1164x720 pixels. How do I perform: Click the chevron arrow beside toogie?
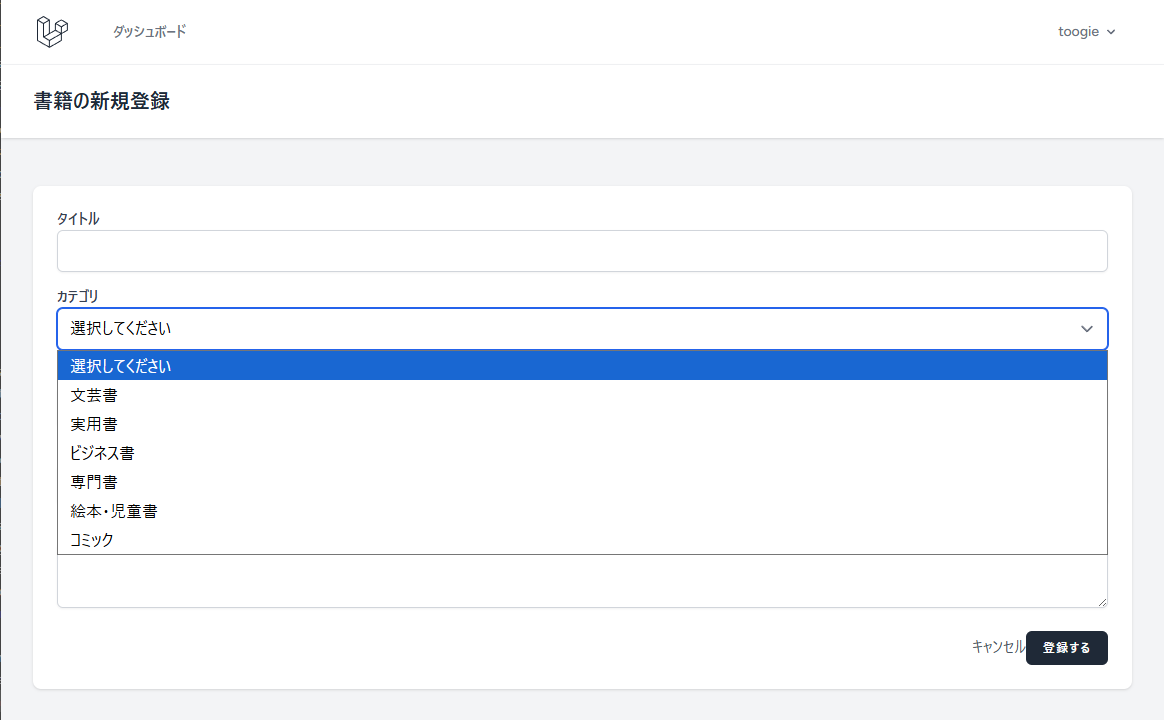[1111, 32]
